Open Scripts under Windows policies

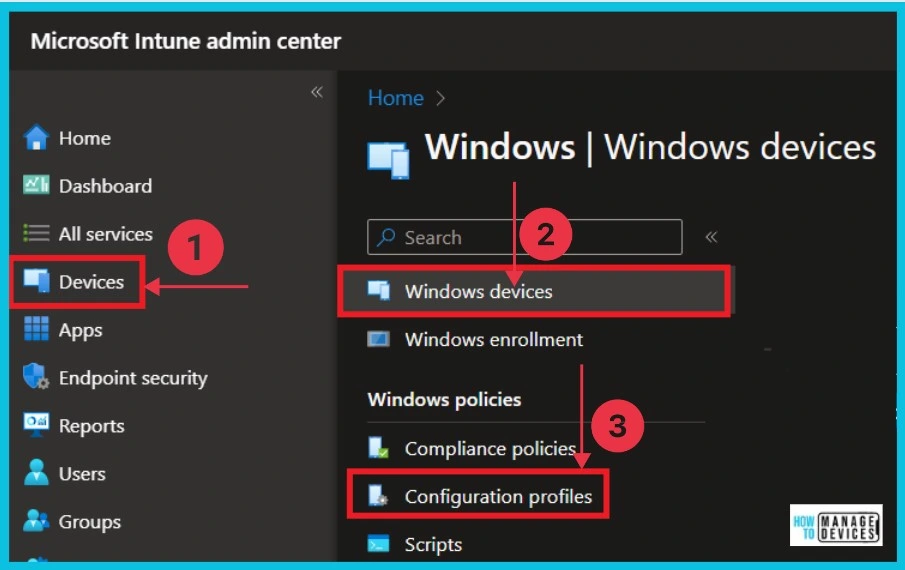(433, 544)
